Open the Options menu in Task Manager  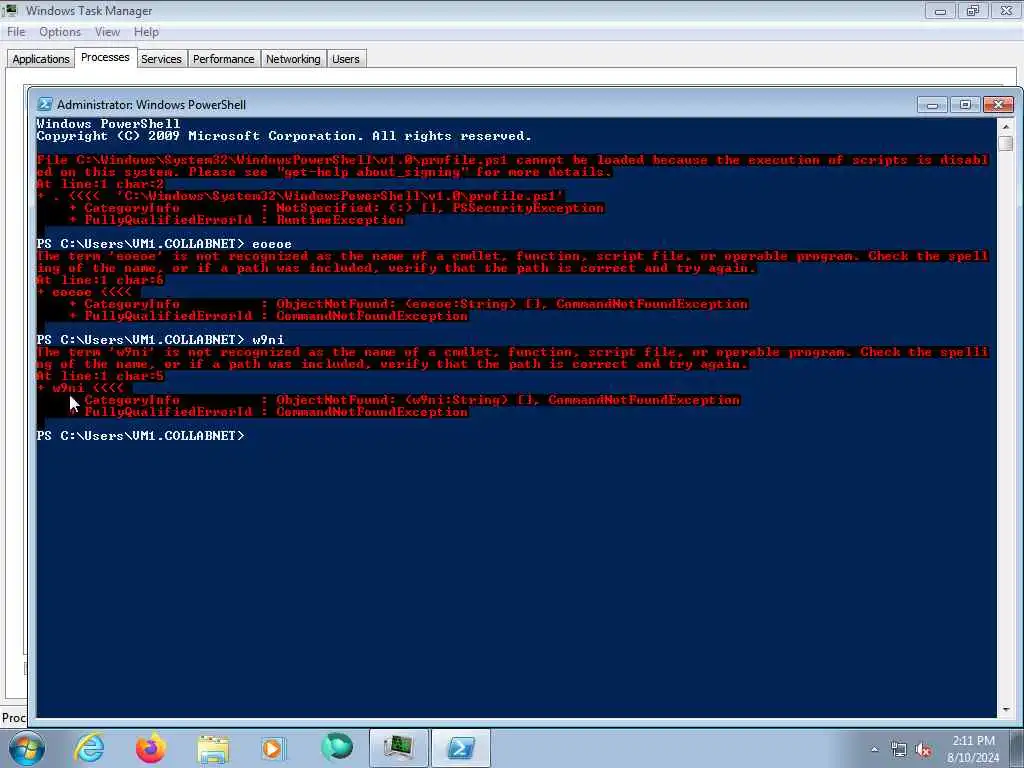tap(59, 32)
